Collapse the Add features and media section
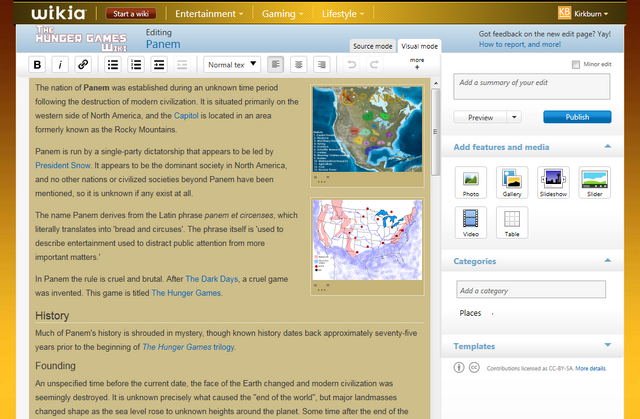Image resolution: width=640 pixels, height=419 pixels. pyautogui.click(x=607, y=146)
